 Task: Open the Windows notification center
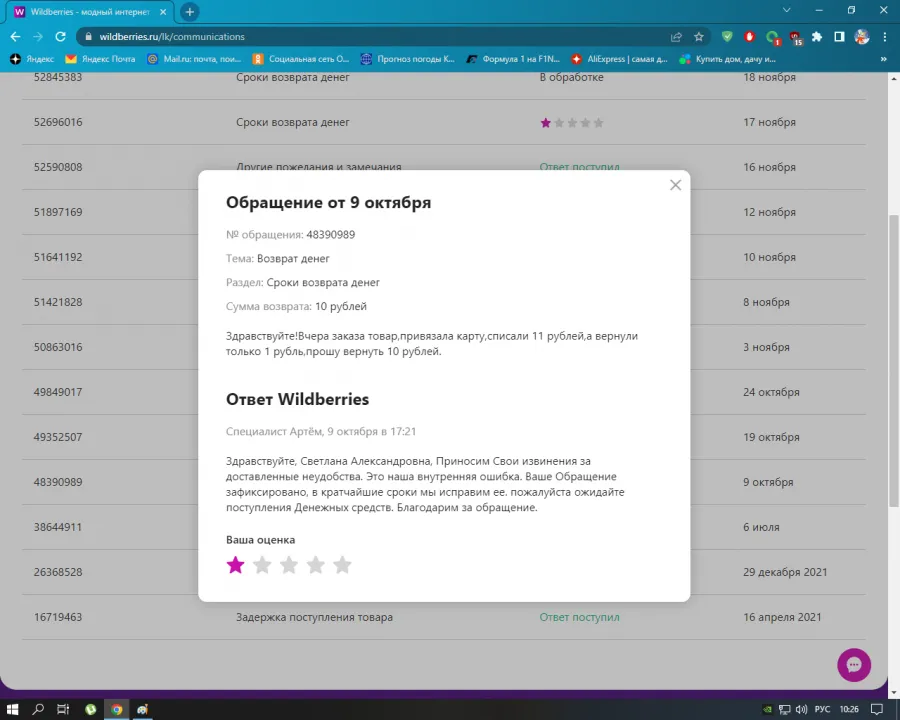pos(876,710)
